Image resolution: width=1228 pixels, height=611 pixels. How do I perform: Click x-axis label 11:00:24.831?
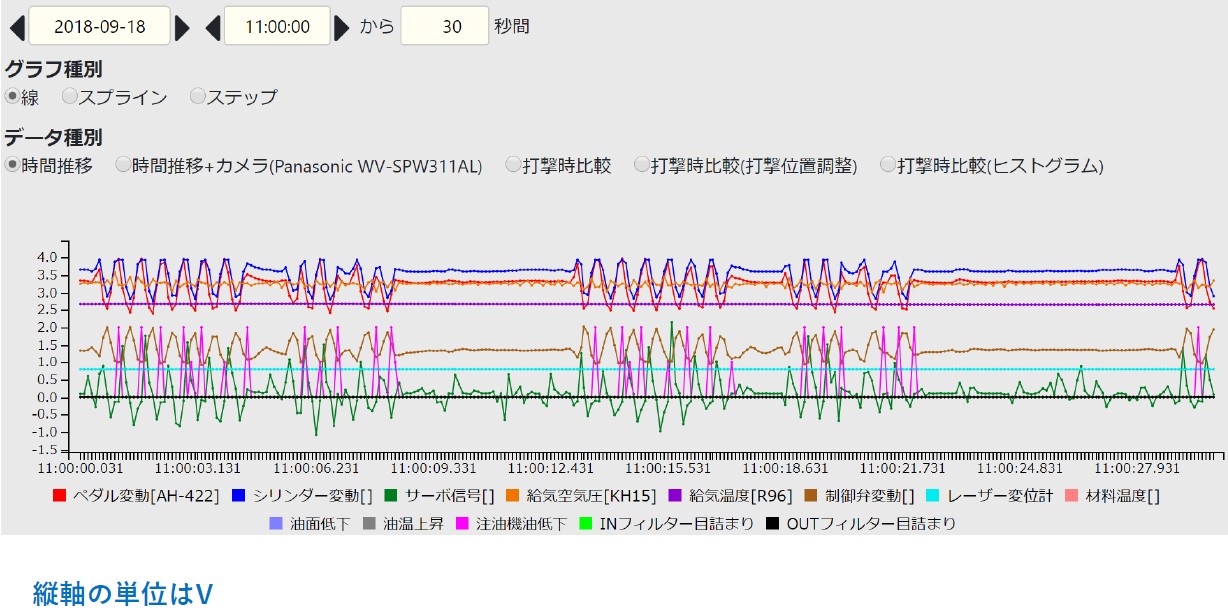coord(1020,467)
